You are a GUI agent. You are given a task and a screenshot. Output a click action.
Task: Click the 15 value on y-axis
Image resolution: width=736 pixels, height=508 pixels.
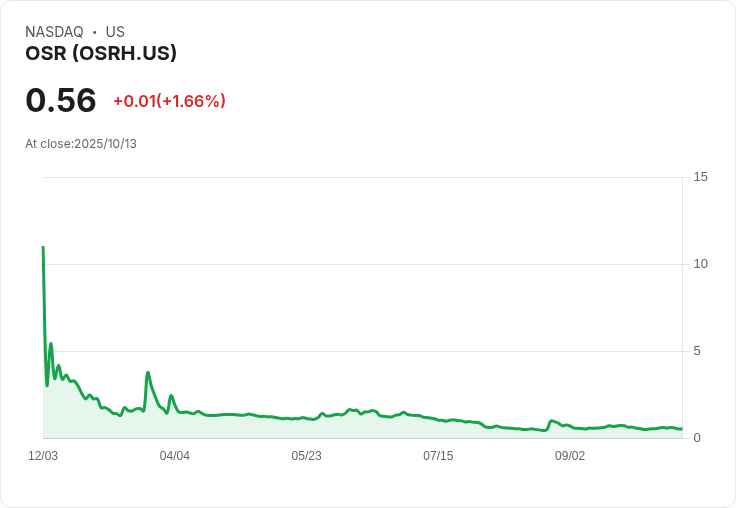point(700,177)
